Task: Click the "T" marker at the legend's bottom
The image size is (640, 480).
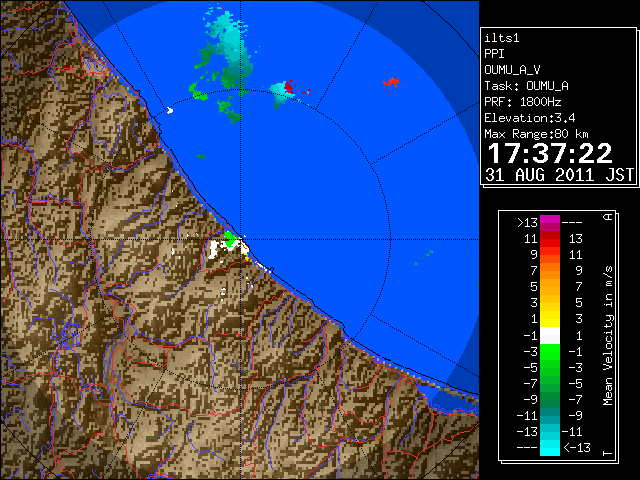Action: click(608, 453)
